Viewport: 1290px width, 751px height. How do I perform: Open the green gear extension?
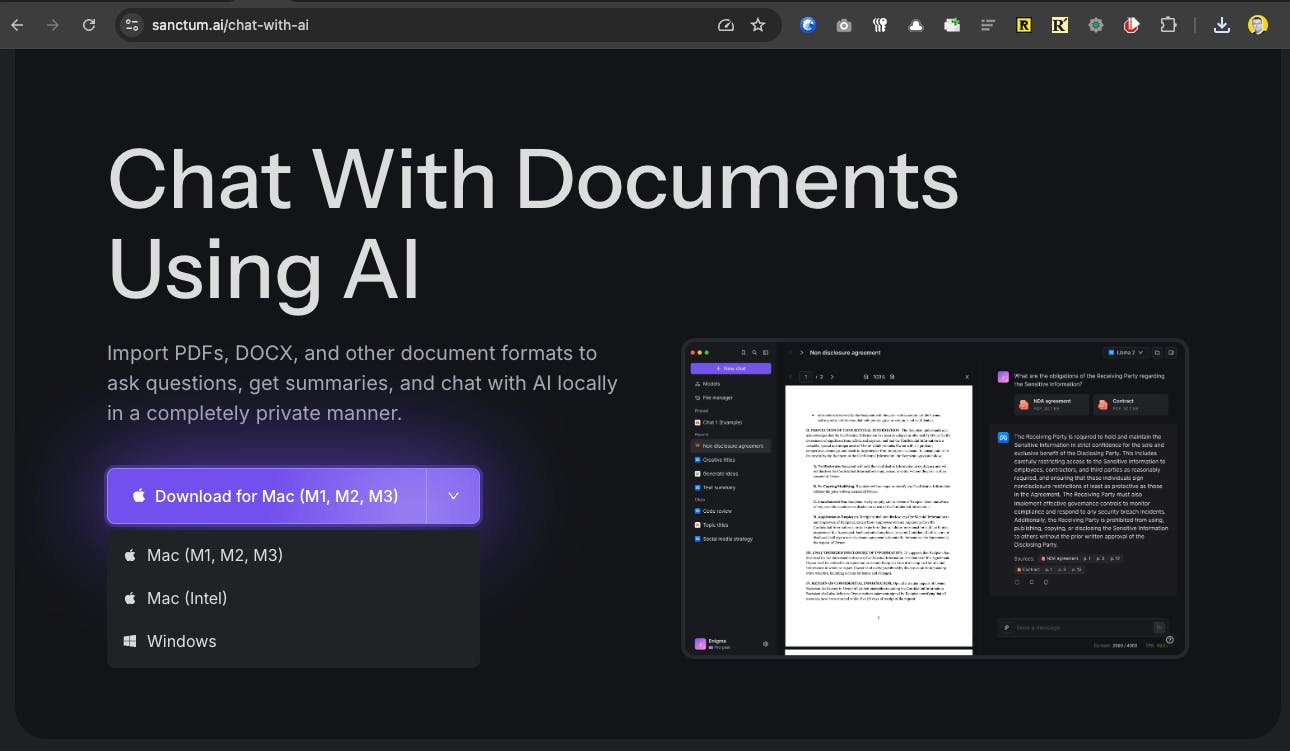1096,25
